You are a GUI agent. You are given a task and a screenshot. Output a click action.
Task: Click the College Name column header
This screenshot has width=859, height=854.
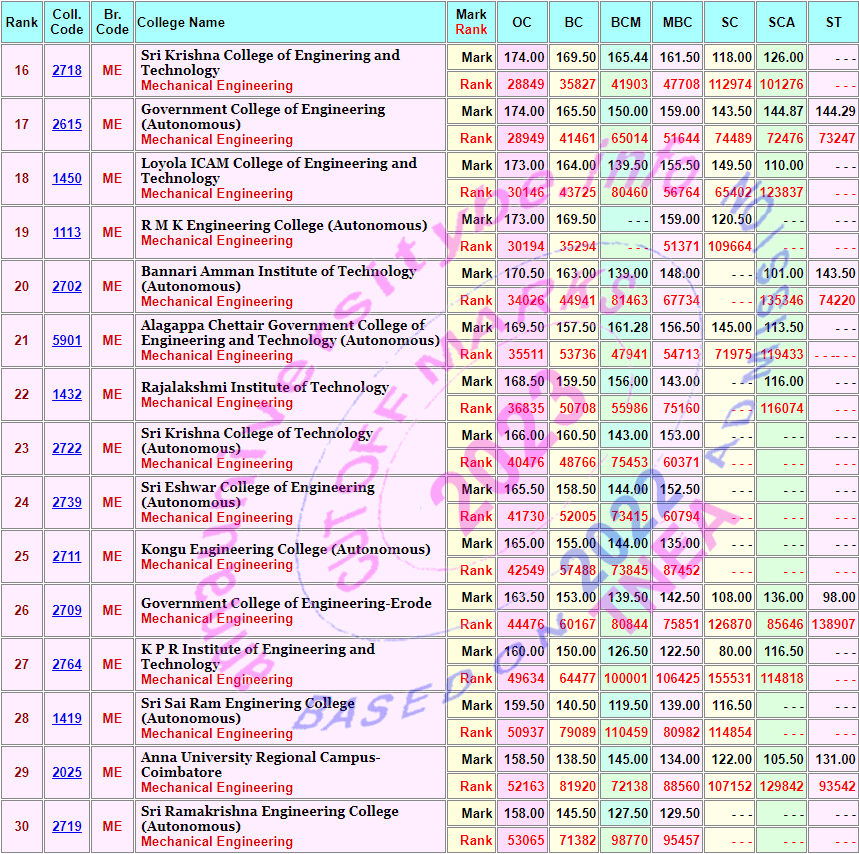coord(181,22)
